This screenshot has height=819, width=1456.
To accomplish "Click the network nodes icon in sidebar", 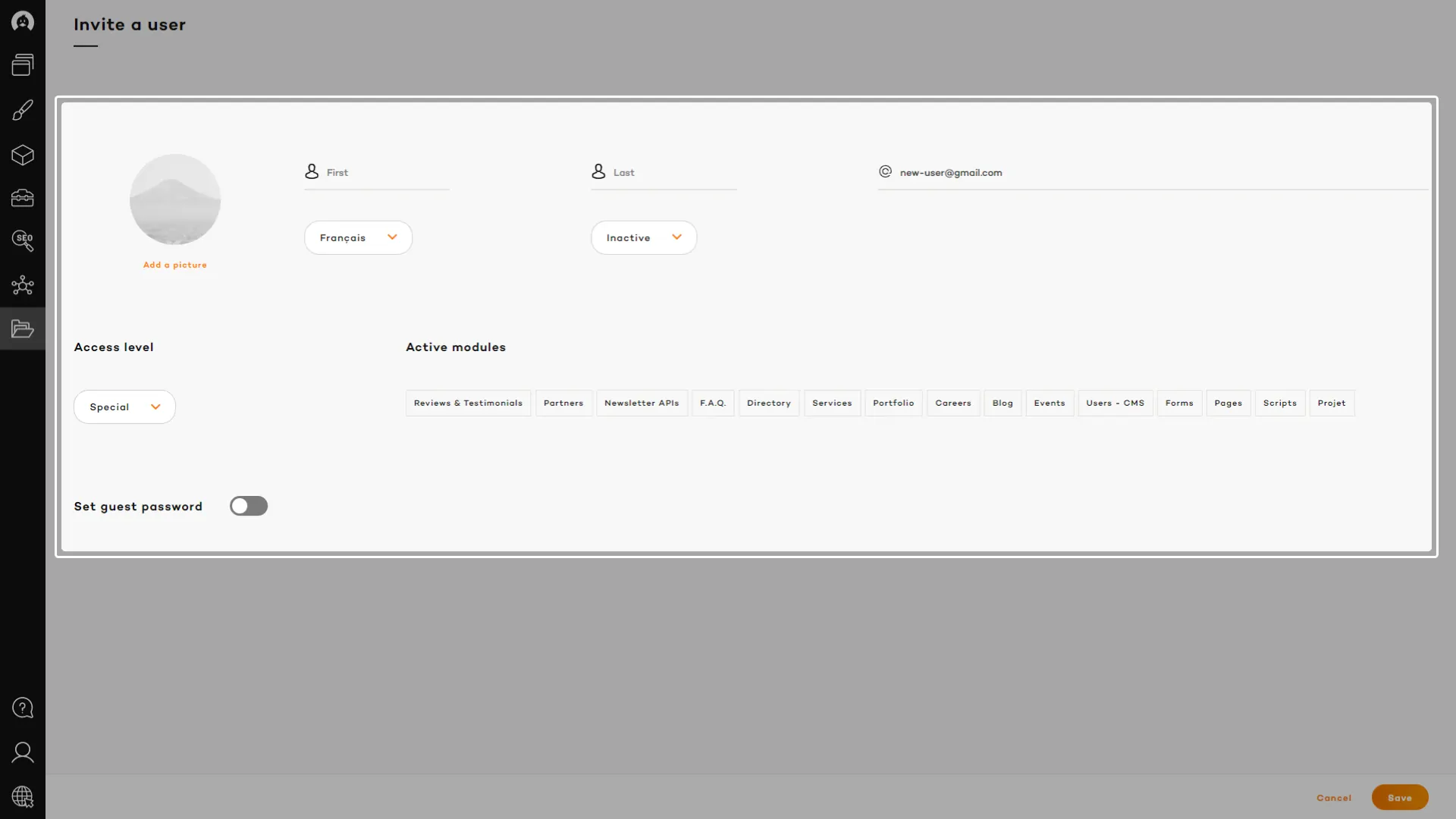I will pyautogui.click(x=23, y=285).
